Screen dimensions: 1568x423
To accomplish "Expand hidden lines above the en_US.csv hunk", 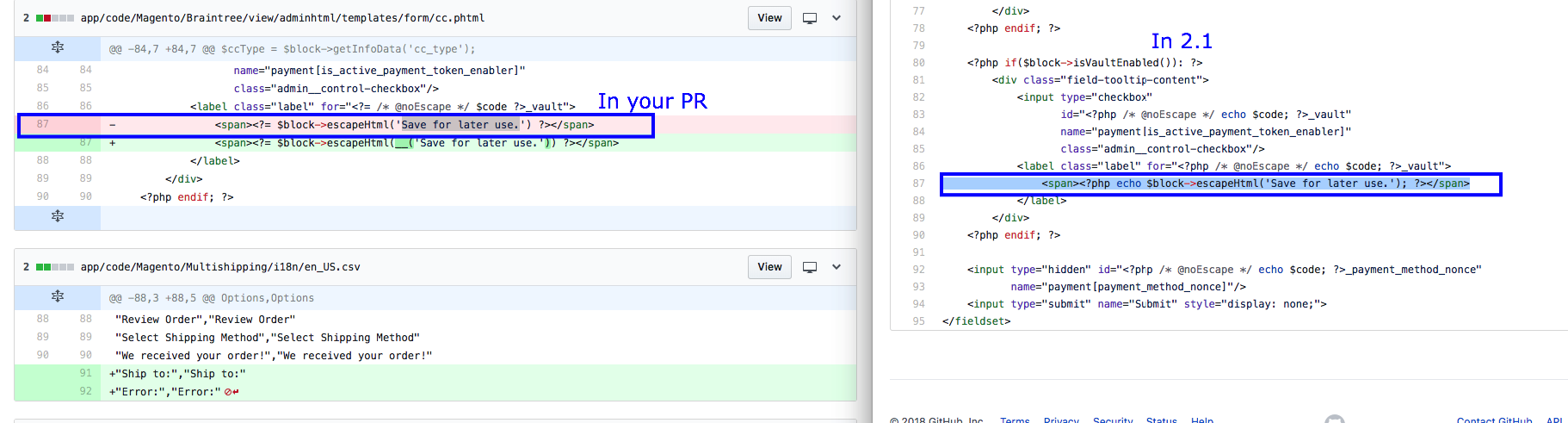I will (58, 296).
